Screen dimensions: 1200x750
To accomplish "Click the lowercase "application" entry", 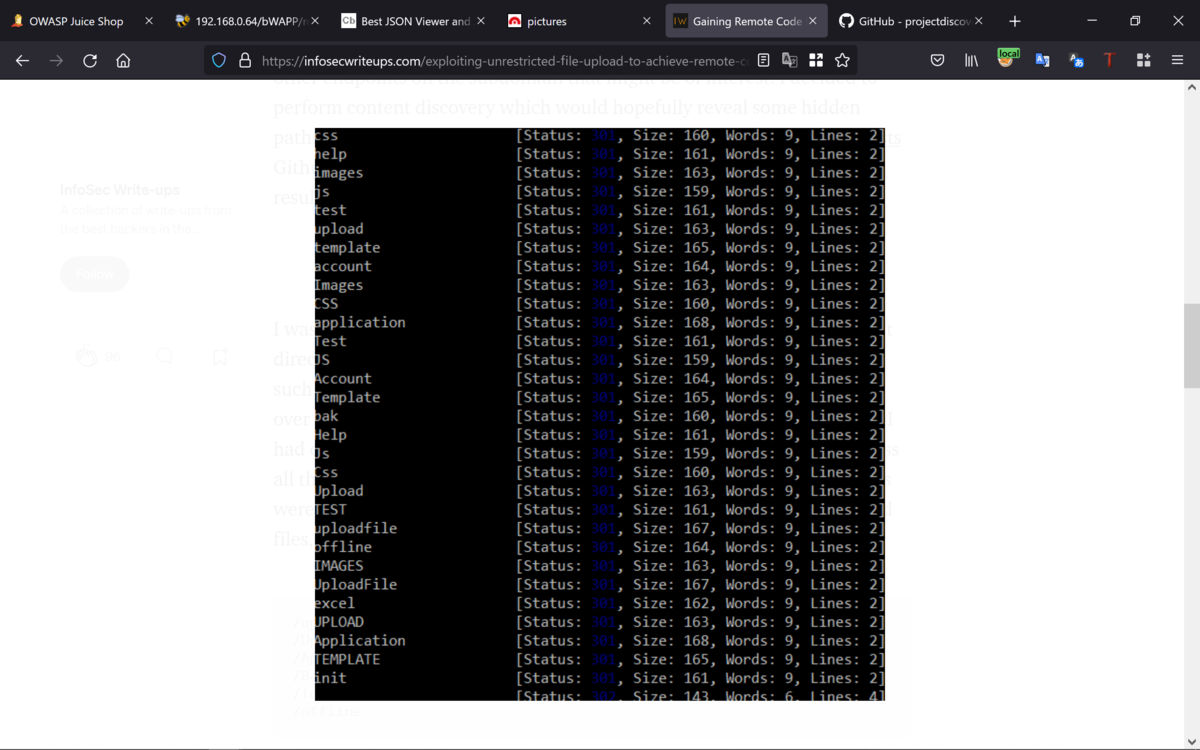I will click(360, 322).
